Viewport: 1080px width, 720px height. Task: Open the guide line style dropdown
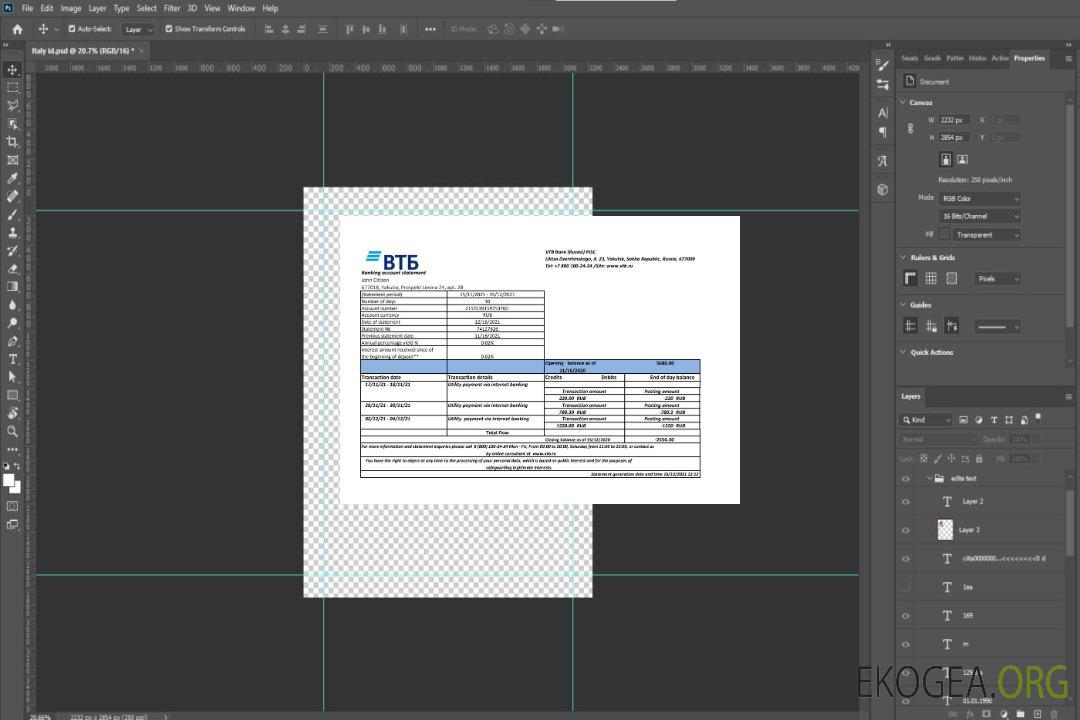coord(998,327)
